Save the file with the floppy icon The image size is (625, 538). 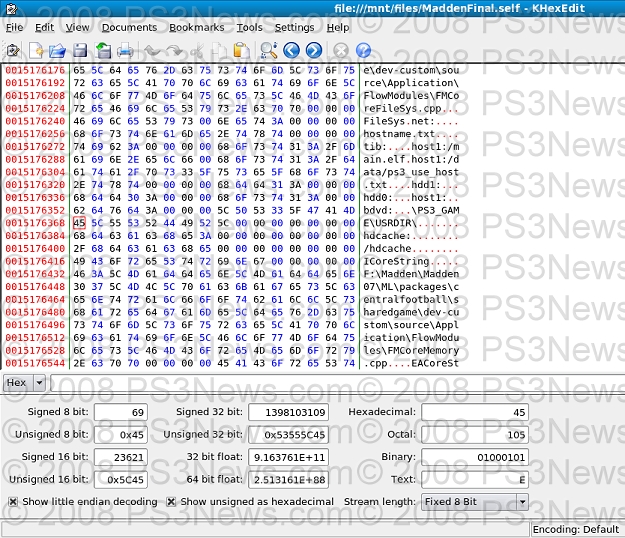coord(80,51)
